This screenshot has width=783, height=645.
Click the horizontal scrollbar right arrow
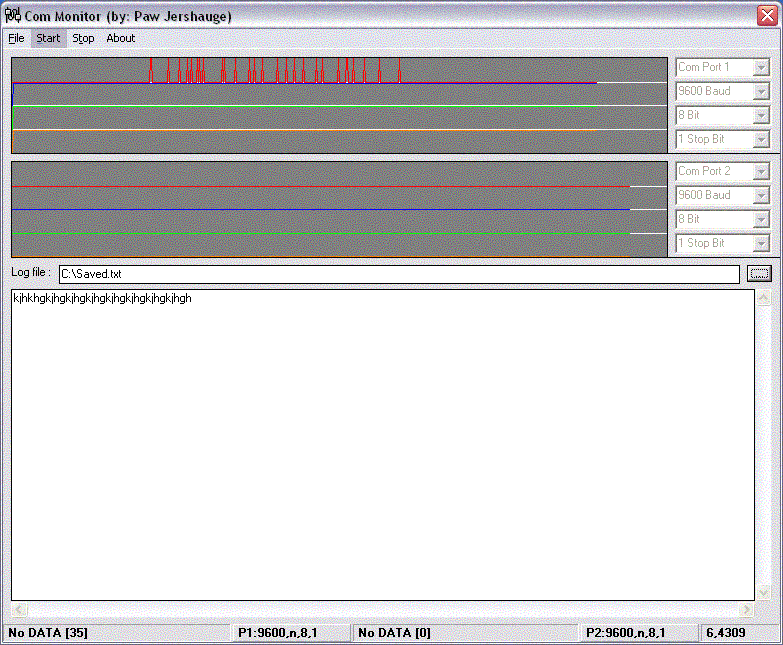pos(745,610)
